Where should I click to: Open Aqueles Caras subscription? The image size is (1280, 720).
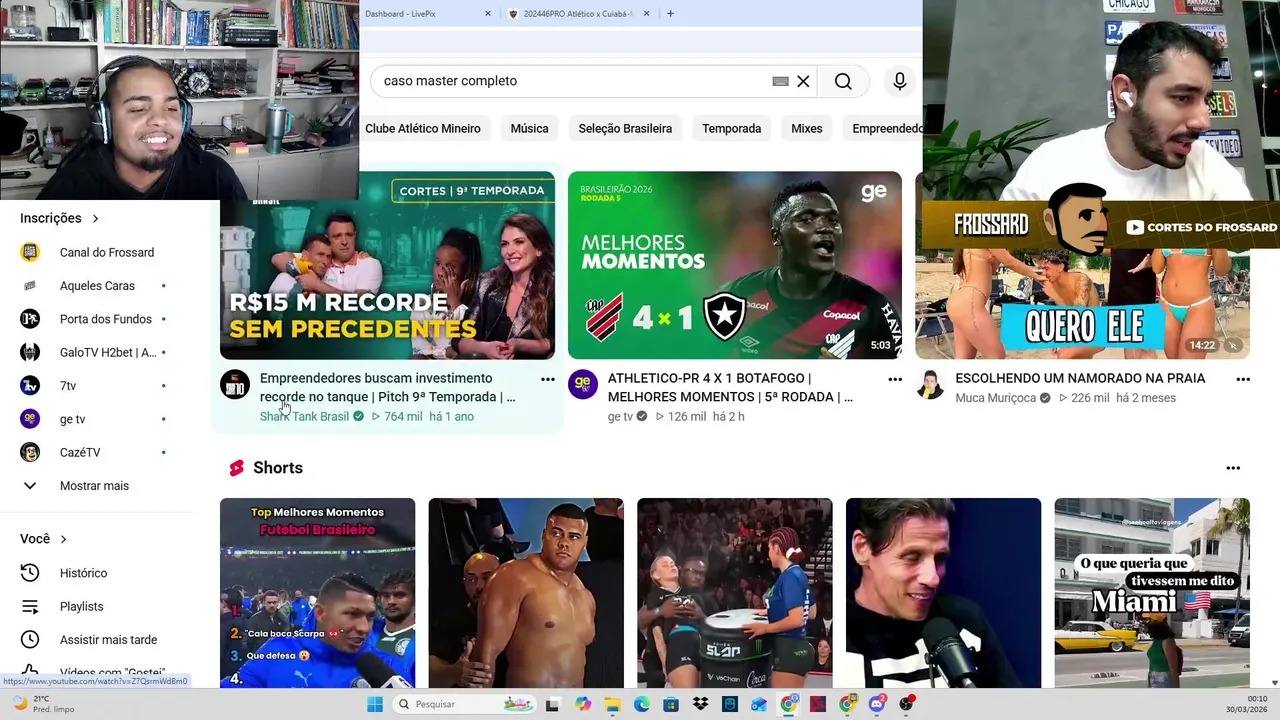97,286
